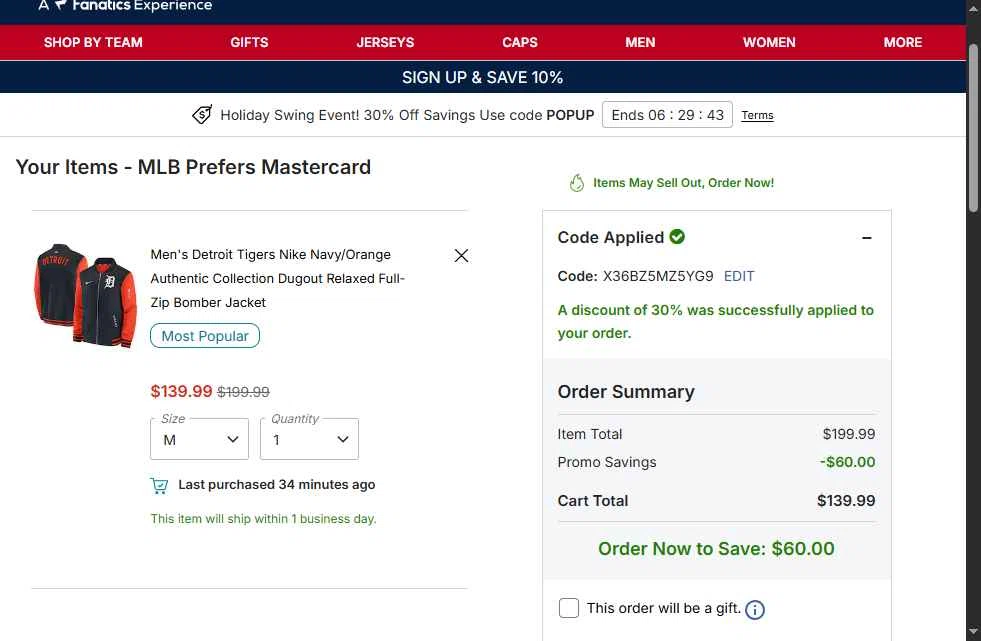This screenshot has width=981, height=641.
Task: Collapse the Code Applied section
Action: pos(867,238)
